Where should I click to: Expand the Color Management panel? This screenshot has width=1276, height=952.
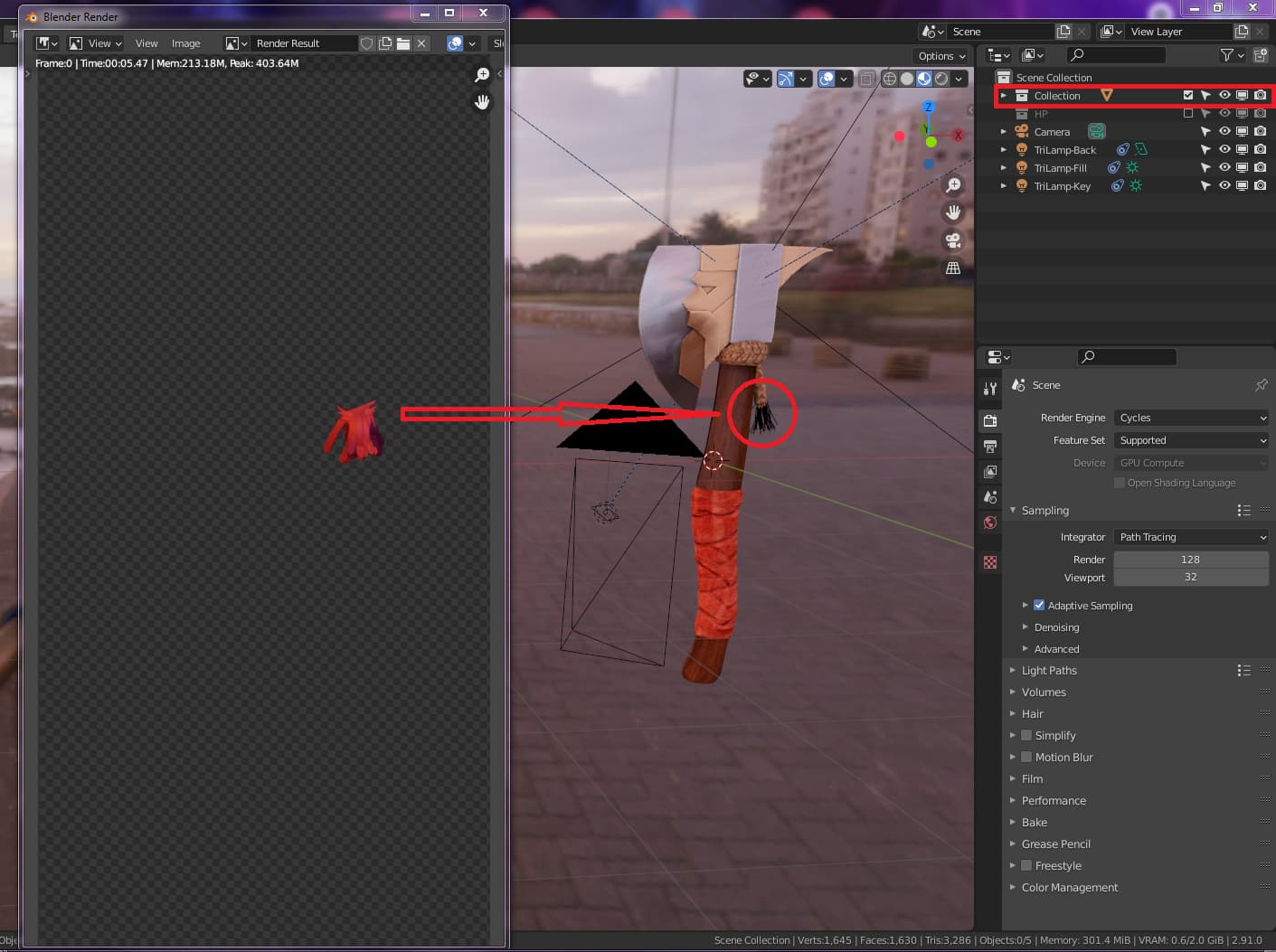[1070, 887]
